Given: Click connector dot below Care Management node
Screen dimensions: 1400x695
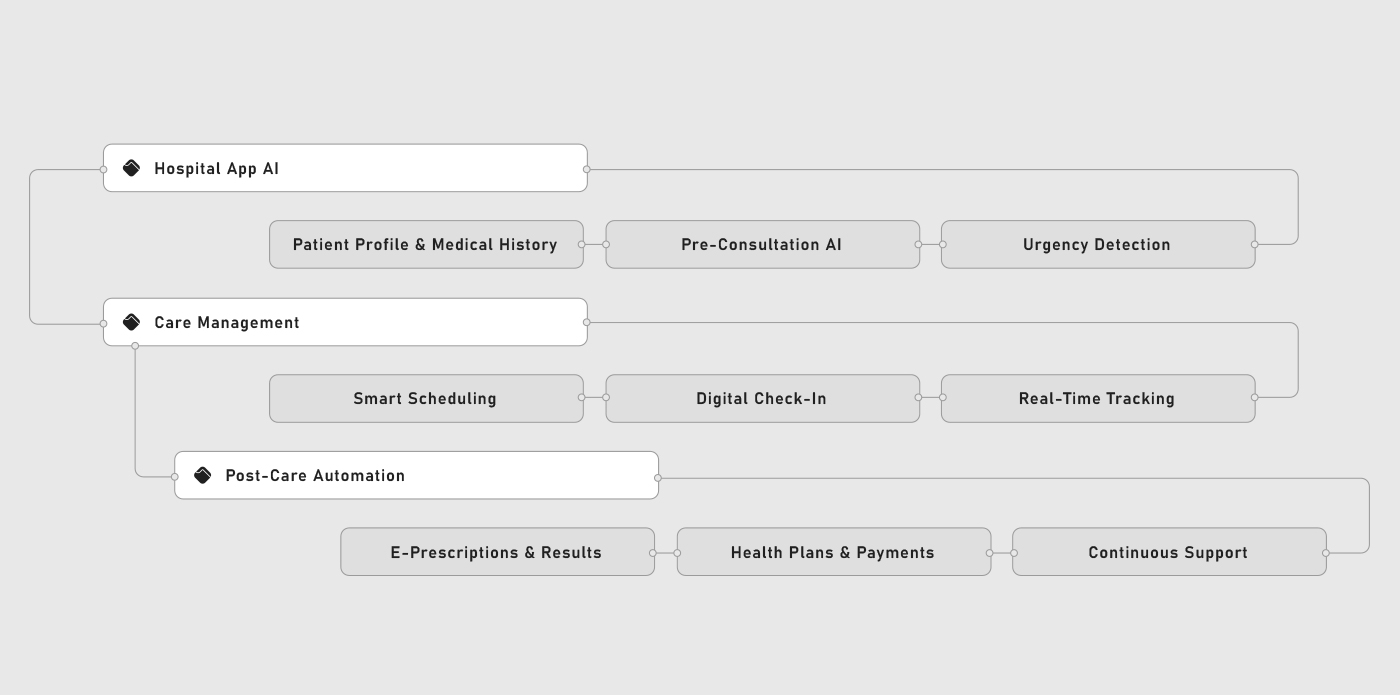Looking at the screenshot, I should (x=135, y=346).
